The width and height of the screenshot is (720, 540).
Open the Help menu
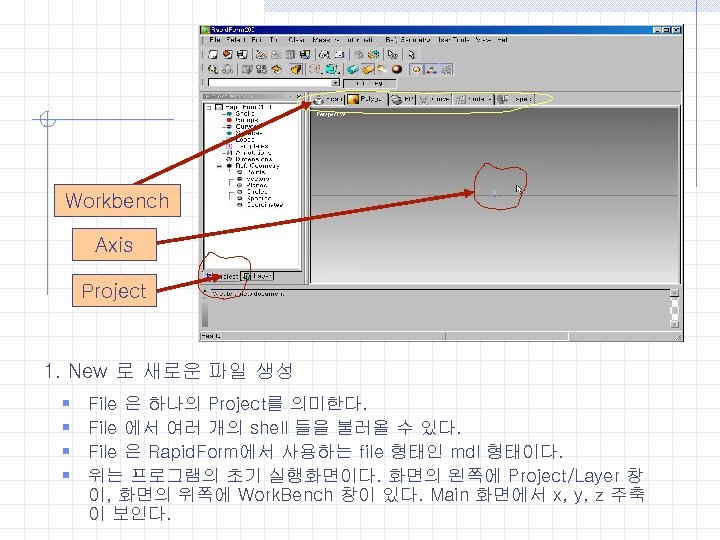502,40
